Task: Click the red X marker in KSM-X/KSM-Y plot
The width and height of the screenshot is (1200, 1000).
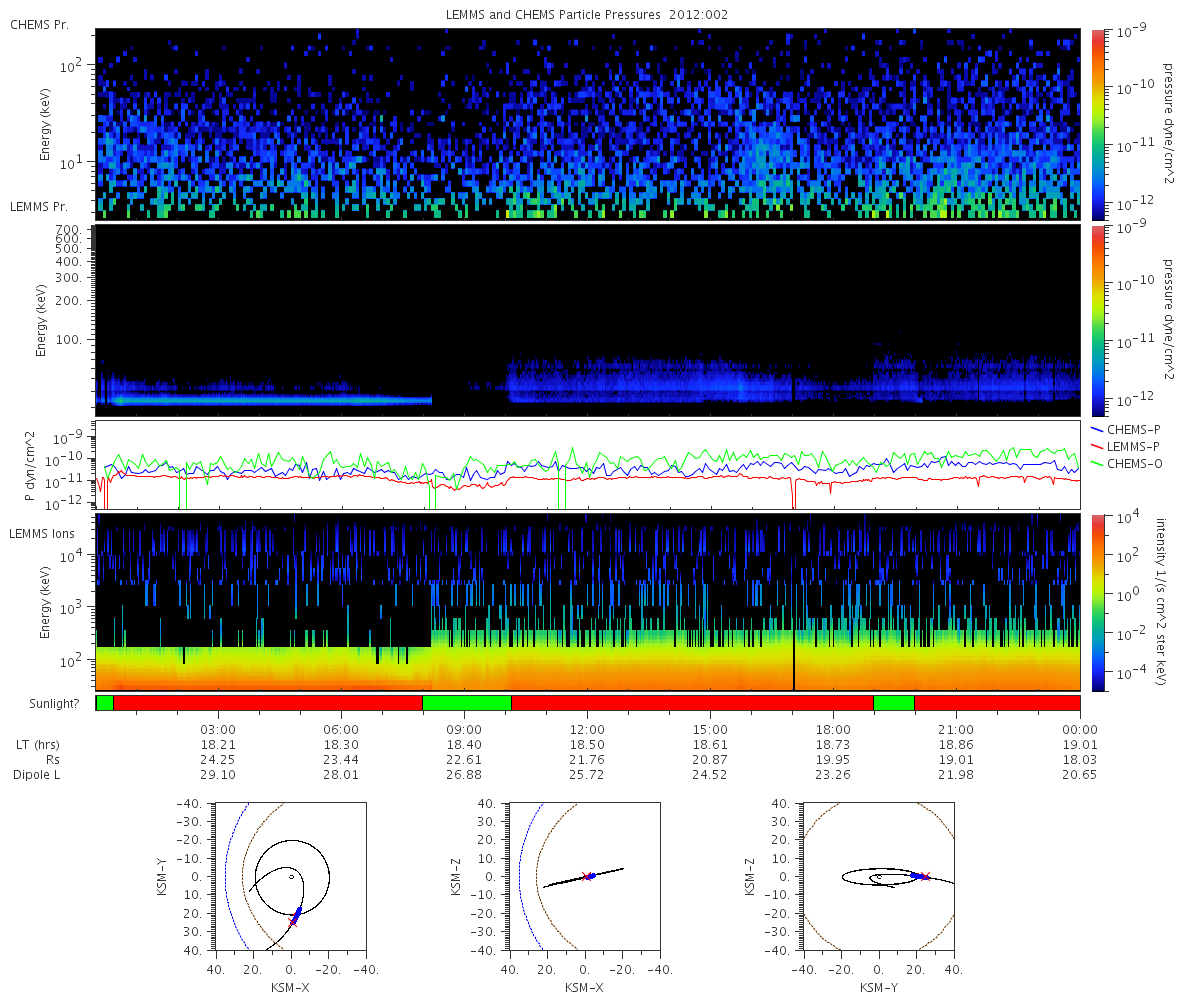Action: click(293, 922)
